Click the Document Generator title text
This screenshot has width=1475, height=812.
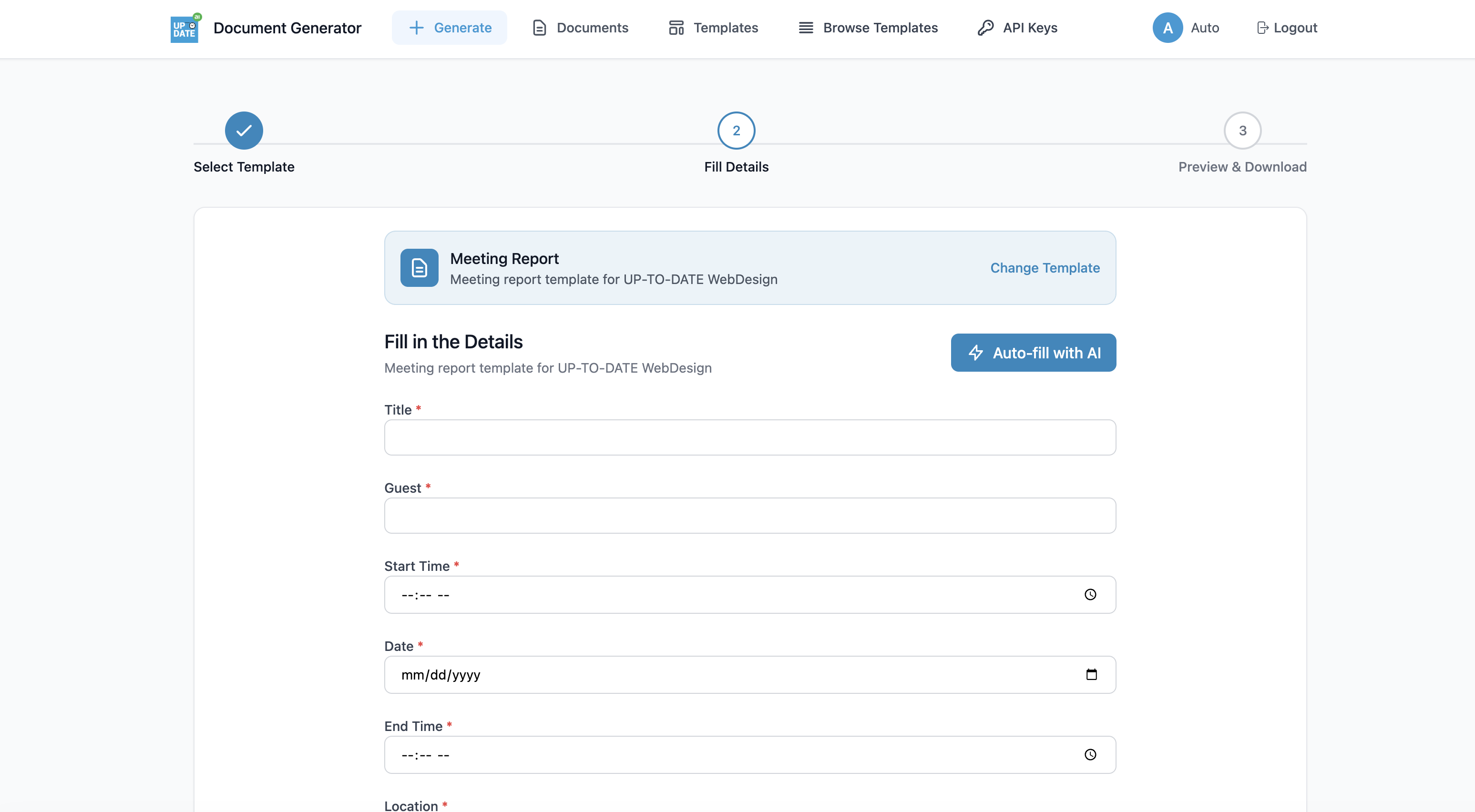287,28
